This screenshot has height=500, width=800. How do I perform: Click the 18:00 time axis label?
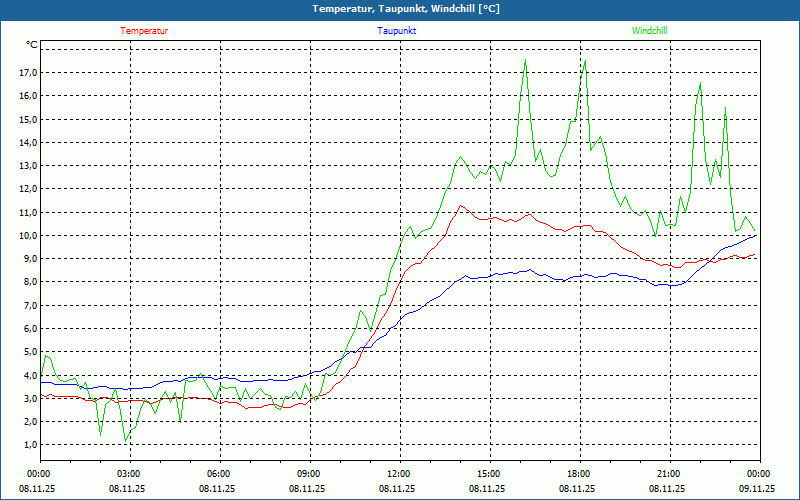(x=579, y=474)
